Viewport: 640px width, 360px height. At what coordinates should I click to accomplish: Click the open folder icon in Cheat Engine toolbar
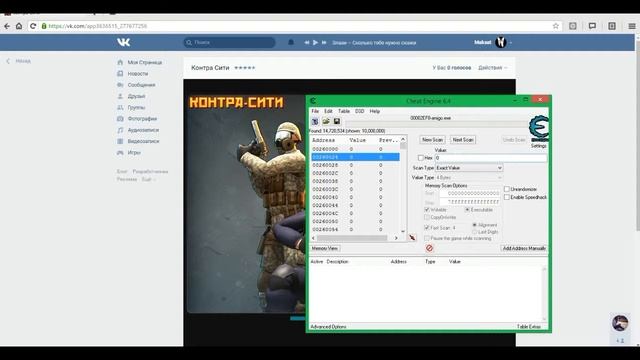pyautogui.click(x=326, y=121)
